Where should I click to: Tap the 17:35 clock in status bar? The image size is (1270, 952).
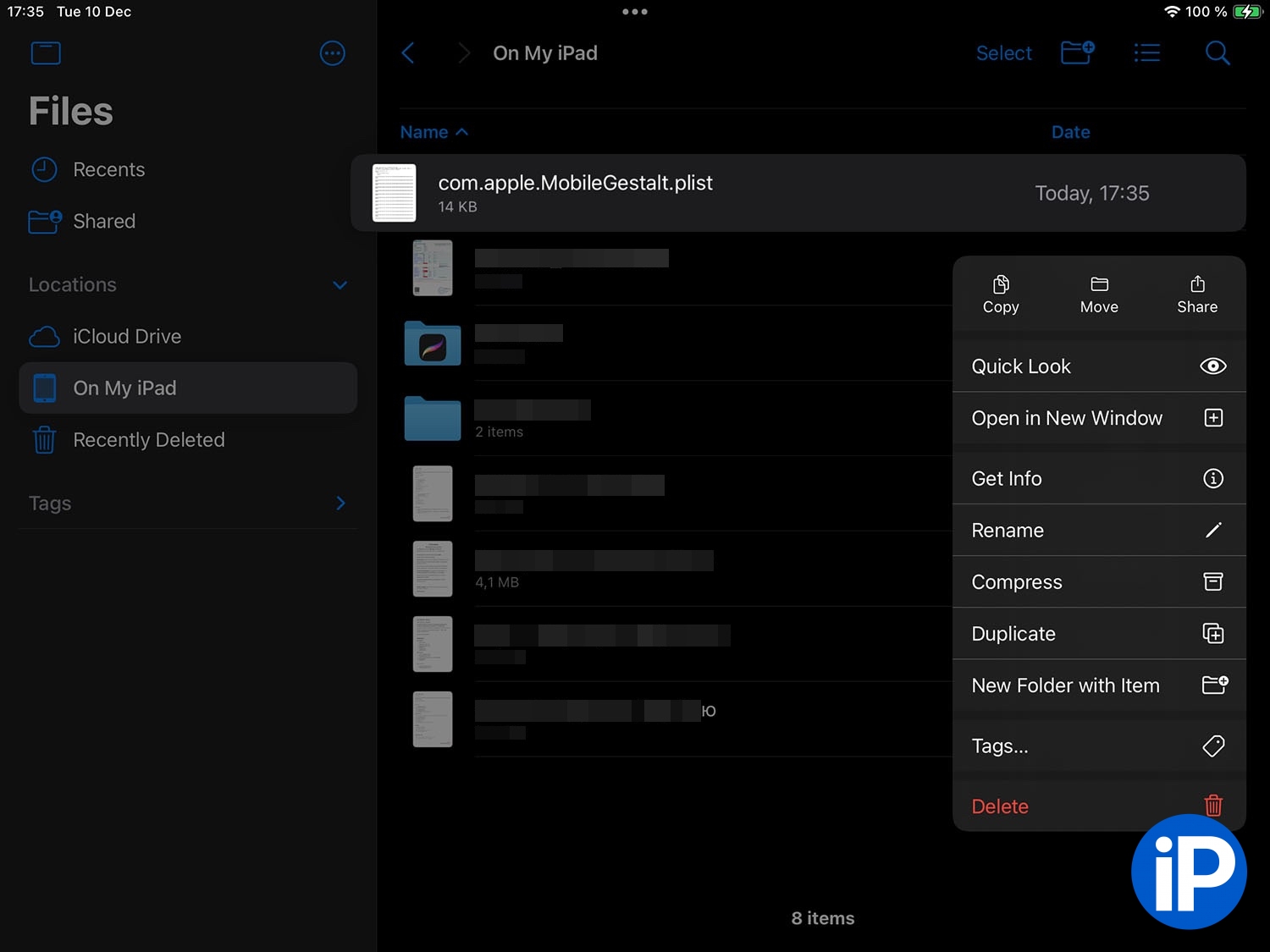pyautogui.click(x=25, y=12)
